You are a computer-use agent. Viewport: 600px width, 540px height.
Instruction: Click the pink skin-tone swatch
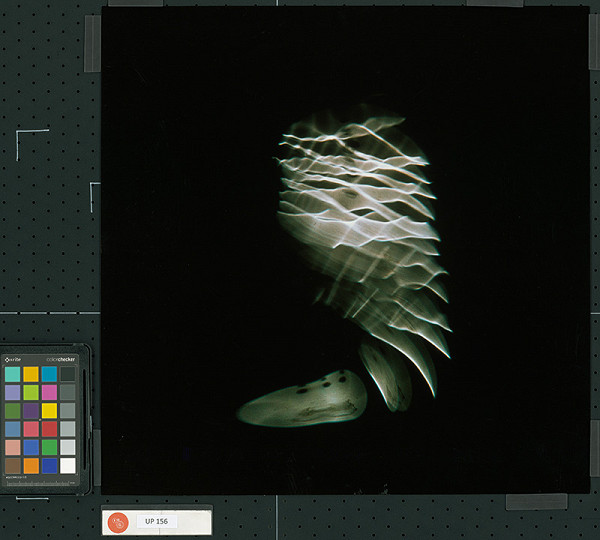(x=12, y=447)
